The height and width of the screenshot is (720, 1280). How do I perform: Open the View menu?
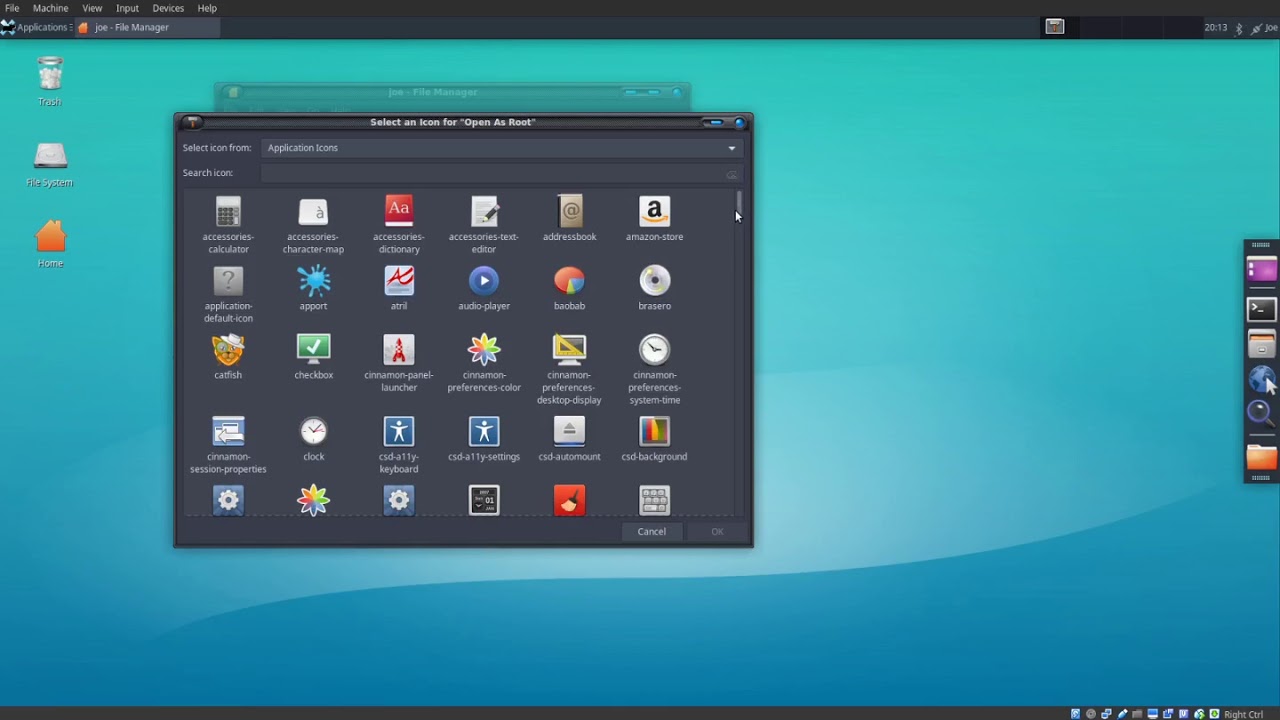click(92, 8)
